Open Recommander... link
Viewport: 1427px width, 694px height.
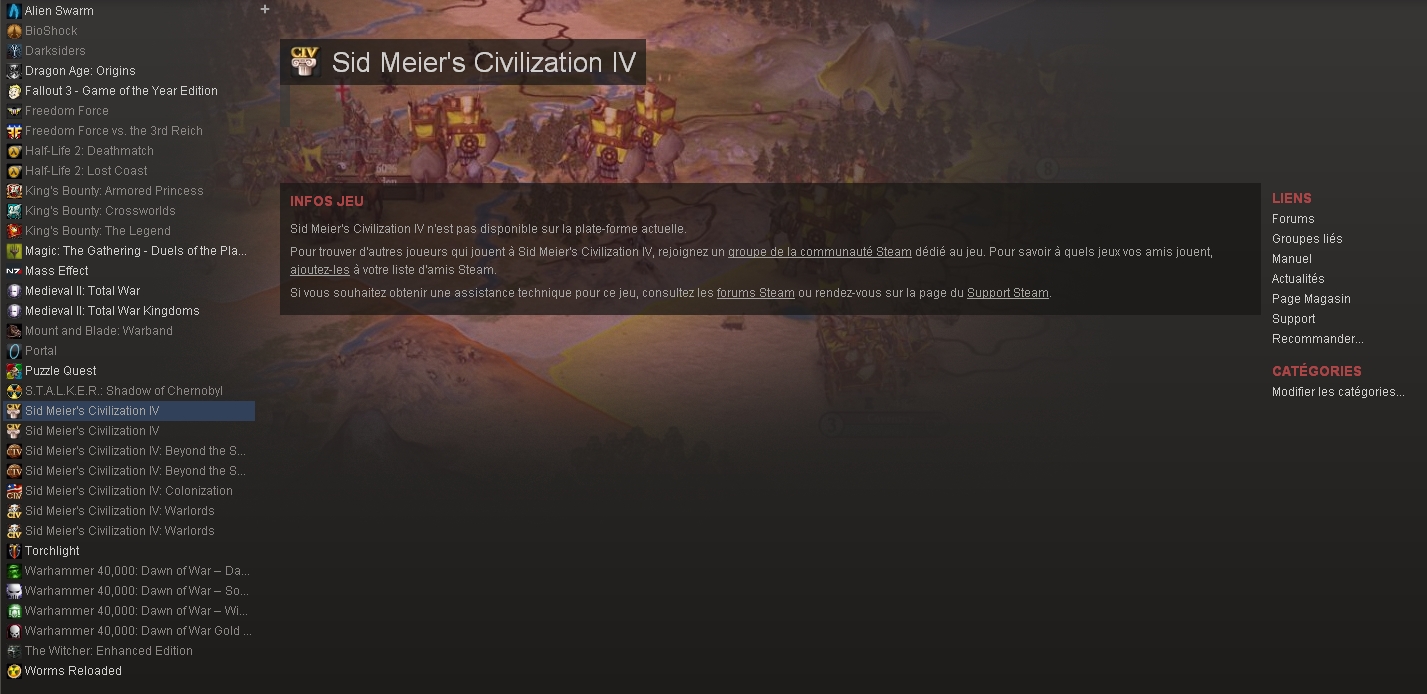tap(1317, 339)
